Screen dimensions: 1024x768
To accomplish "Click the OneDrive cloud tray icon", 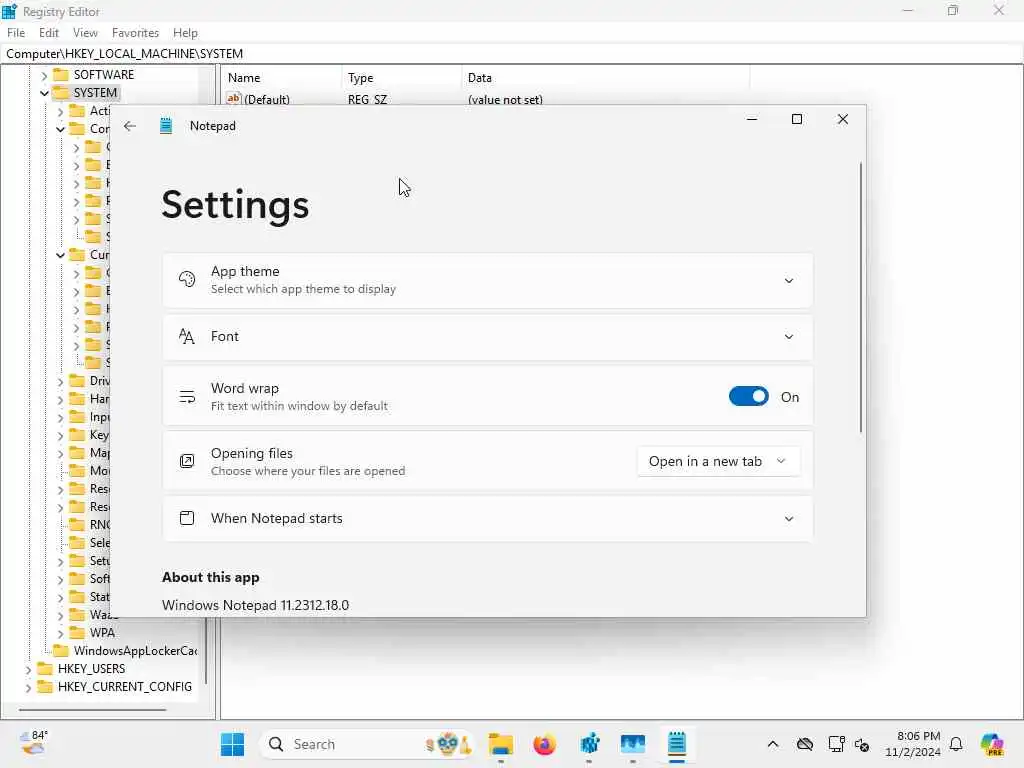I will pyautogui.click(x=805, y=744).
